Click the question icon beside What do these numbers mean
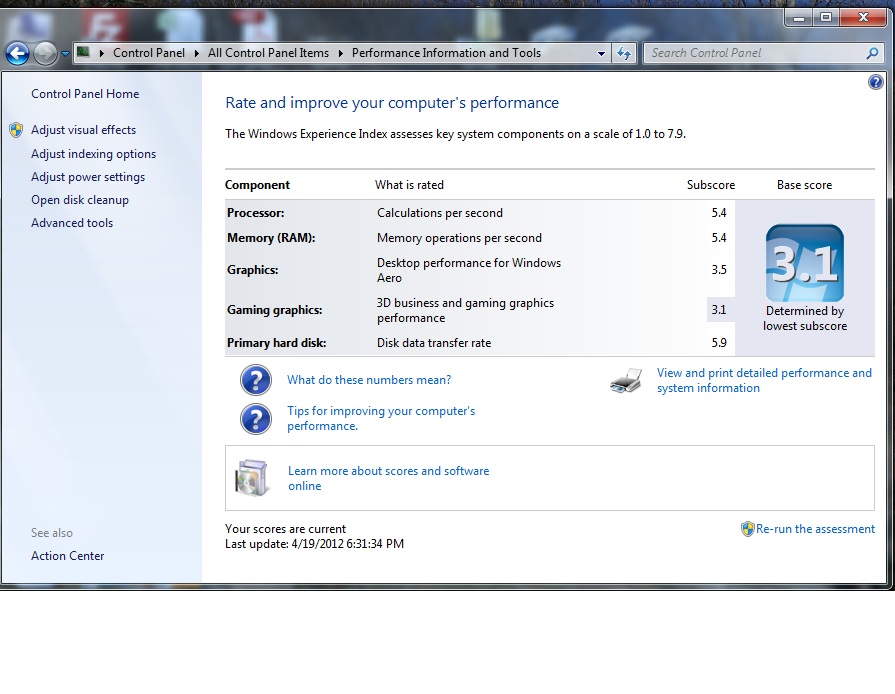The image size is (895, 694). point(256,380)
